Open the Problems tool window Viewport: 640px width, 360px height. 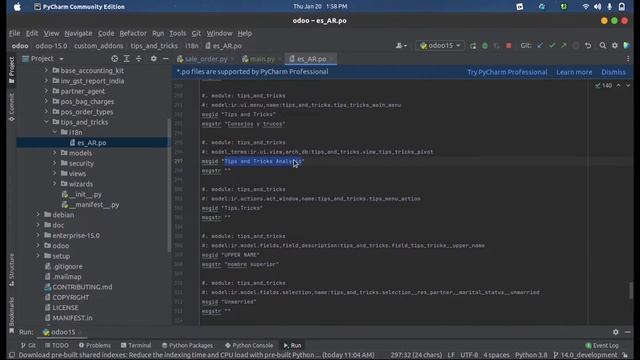95,345
